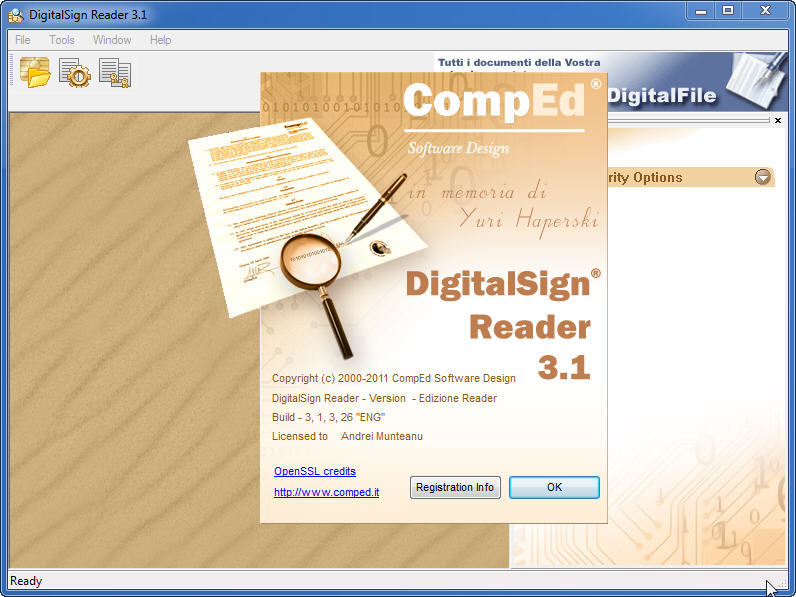Viewport: 796px width, 597px height.
Task: Minimize the DigitalSign Reader window
Action: (701, 11)
